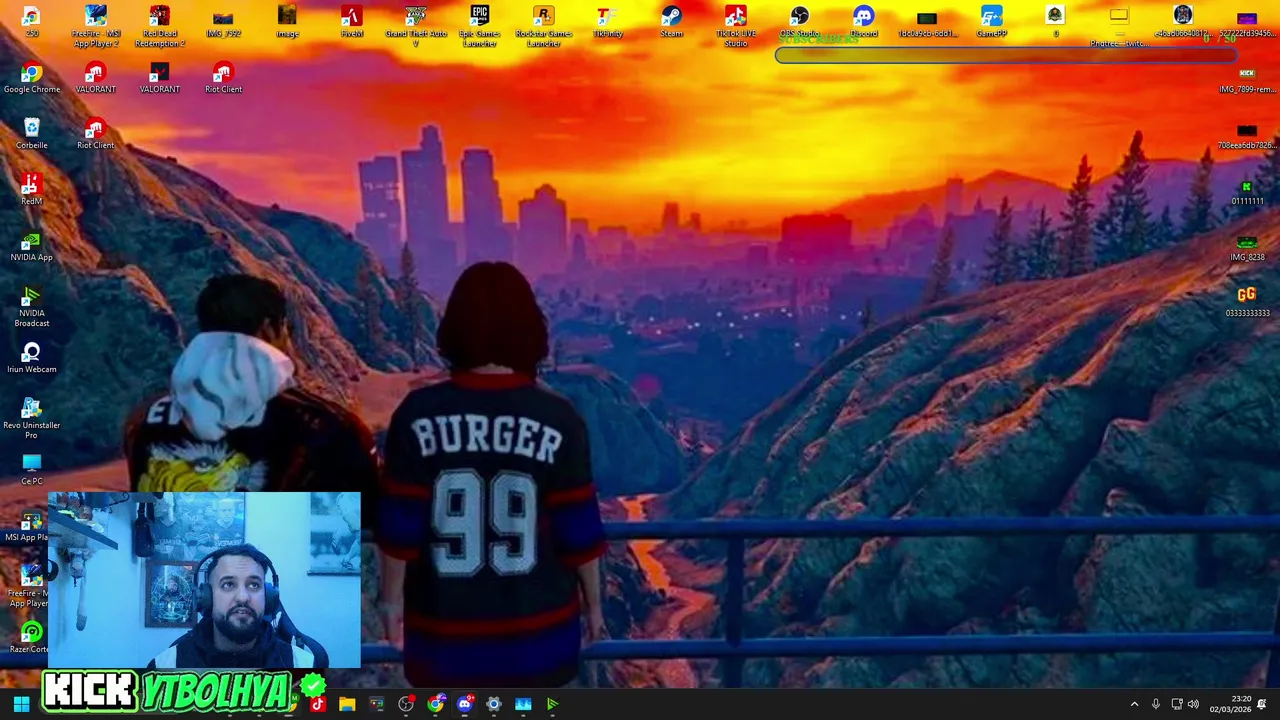Select the first VALORANT shortcut next to Chrome
Viewport: 1280px width, 720px height.
pos(96,79)
